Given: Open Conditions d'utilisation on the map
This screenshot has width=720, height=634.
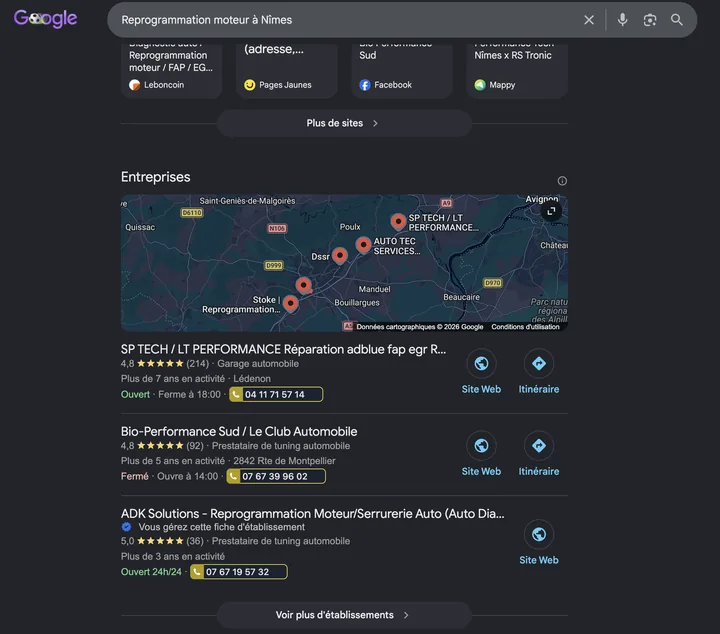Looking at the screenshot, I should point(525,327).
